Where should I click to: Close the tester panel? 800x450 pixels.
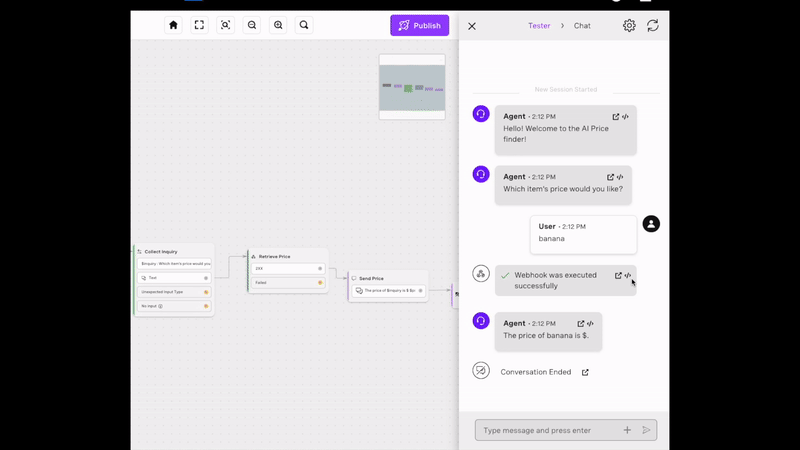click(472, 26)
